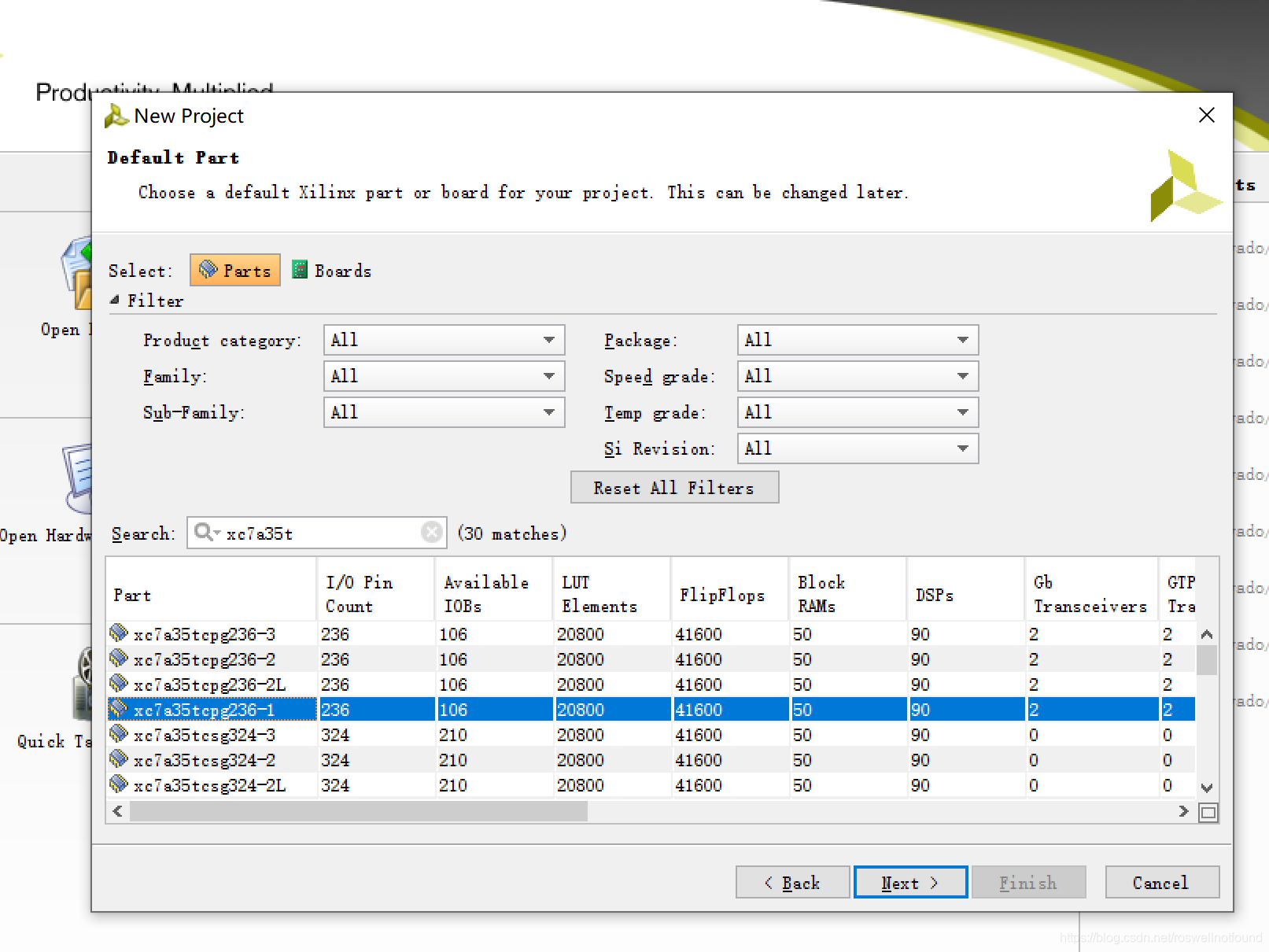Click table scroll down arrow
The width and height of the screenshot is (1269, 952).
coord(1207,788)
